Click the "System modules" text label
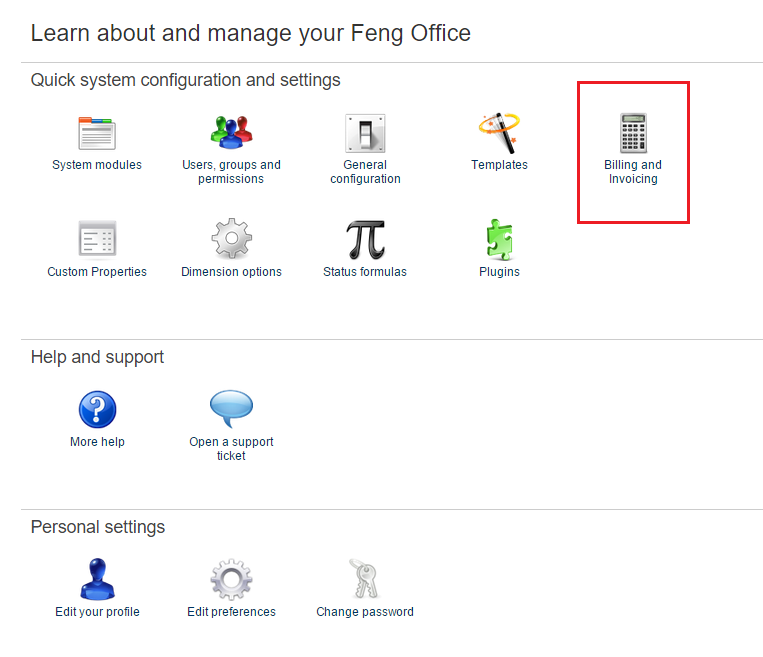The width and height of the screenshot is (763, 657). [97, 165]
